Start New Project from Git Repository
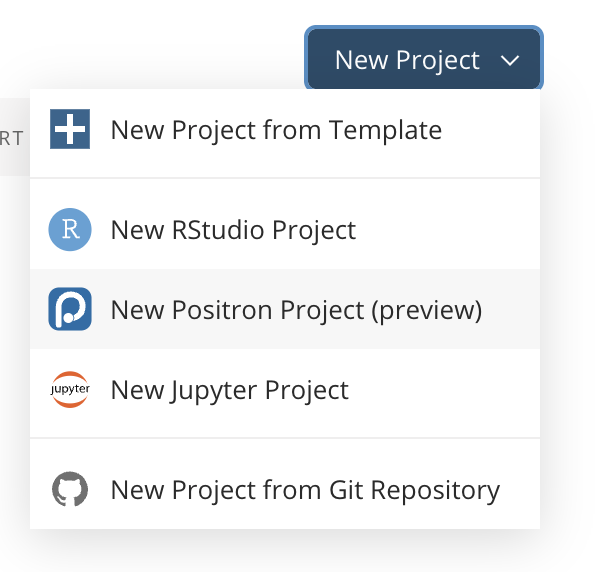 pyautogui.click(x=285, y=490)
